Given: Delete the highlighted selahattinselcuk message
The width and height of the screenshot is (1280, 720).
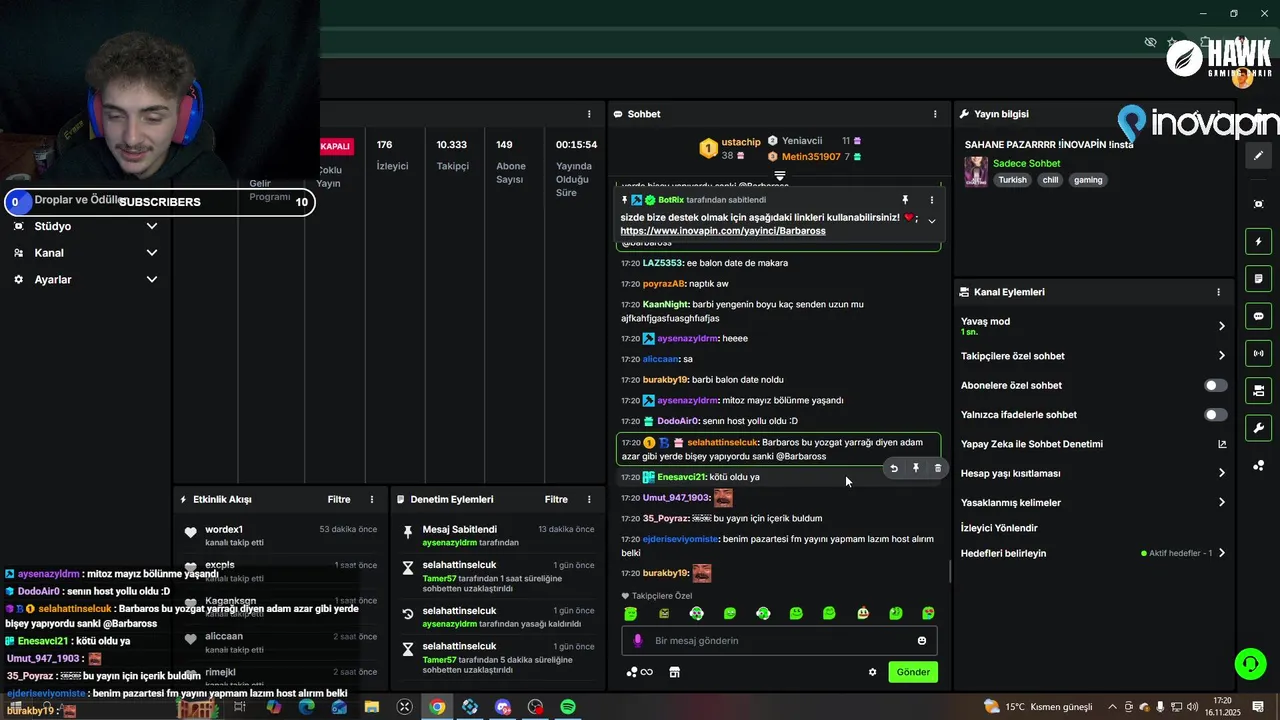Looking at the screenshot, I should 937,468.
